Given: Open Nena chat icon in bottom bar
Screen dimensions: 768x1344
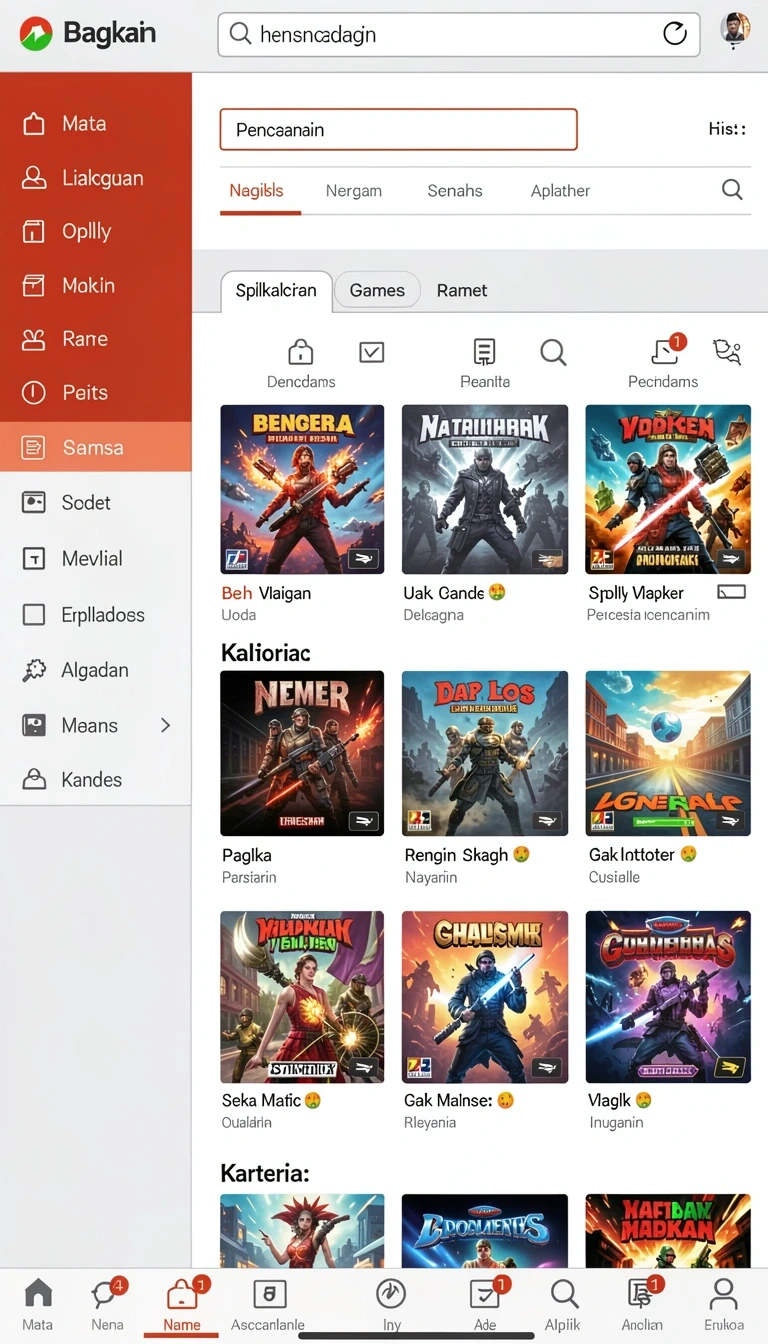Looking at the screenshot, I should (x=106, y=1293).
